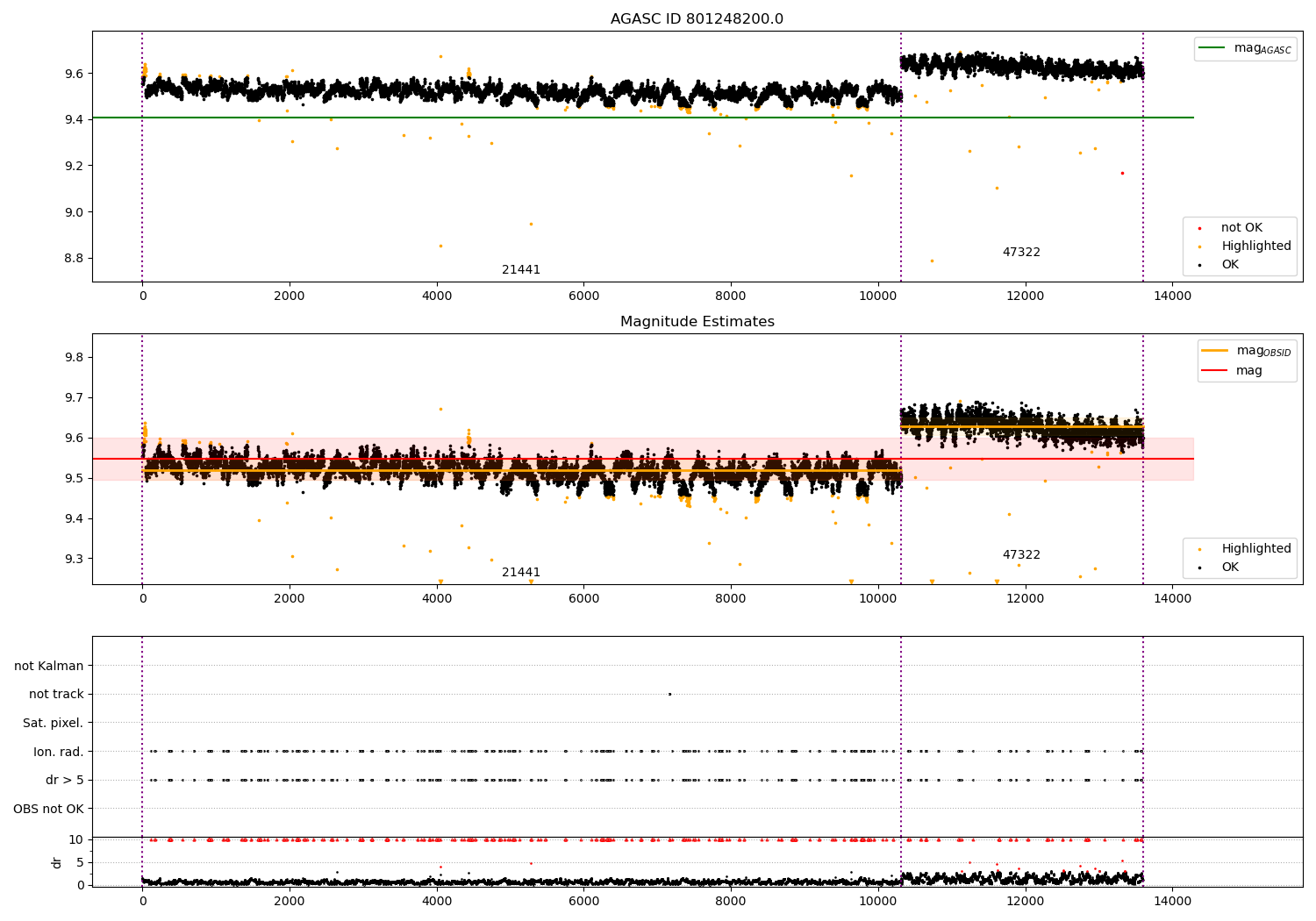The width and height of the screenshot is (1316, 921).
Task: Click the 8000 x-tick under the top plot
Action: (731, 296)
